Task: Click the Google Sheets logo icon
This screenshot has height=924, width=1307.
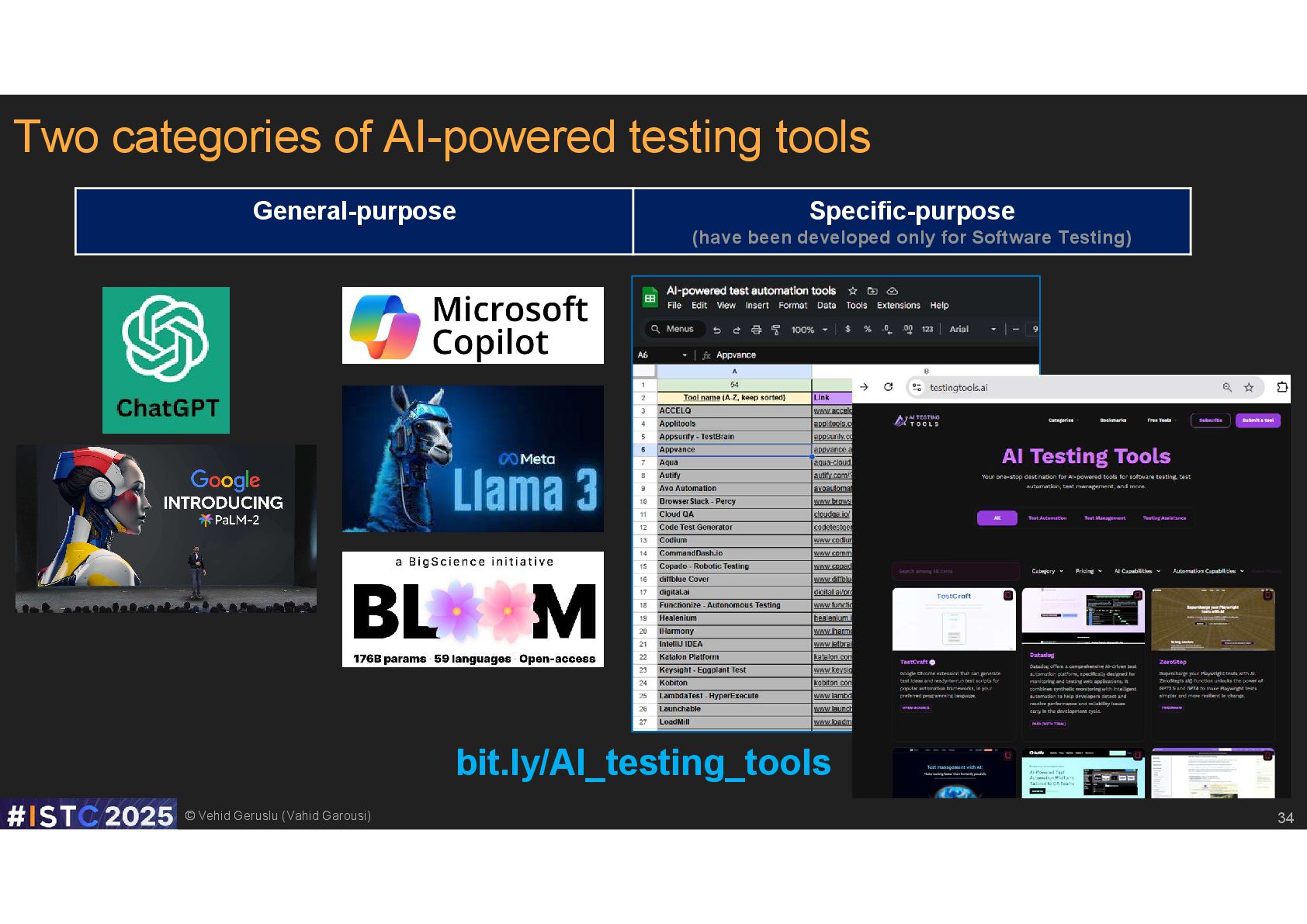Action: click(650, 298)
